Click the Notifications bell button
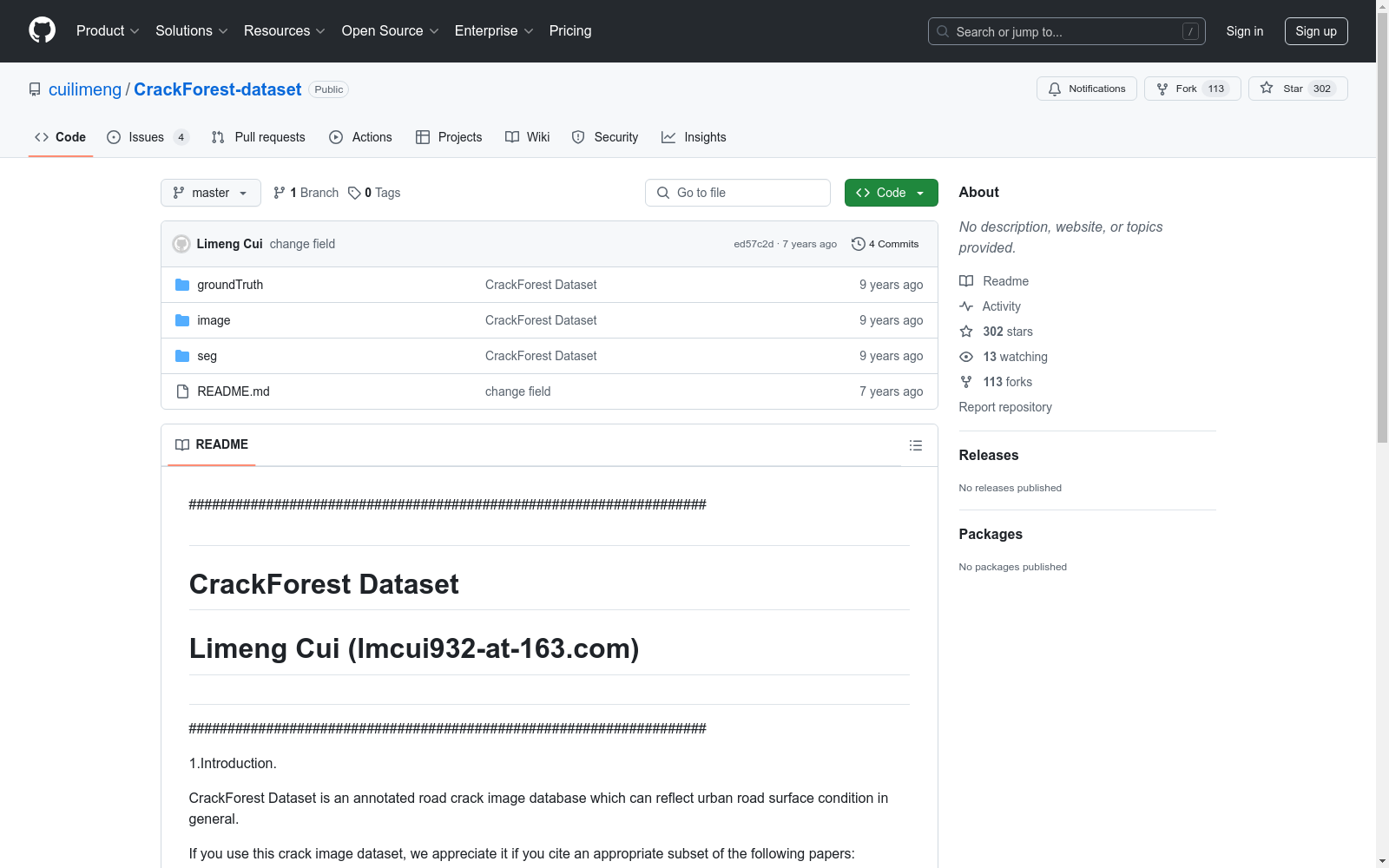Viewport: 1389px width, 868px height. click(1086, 89)
